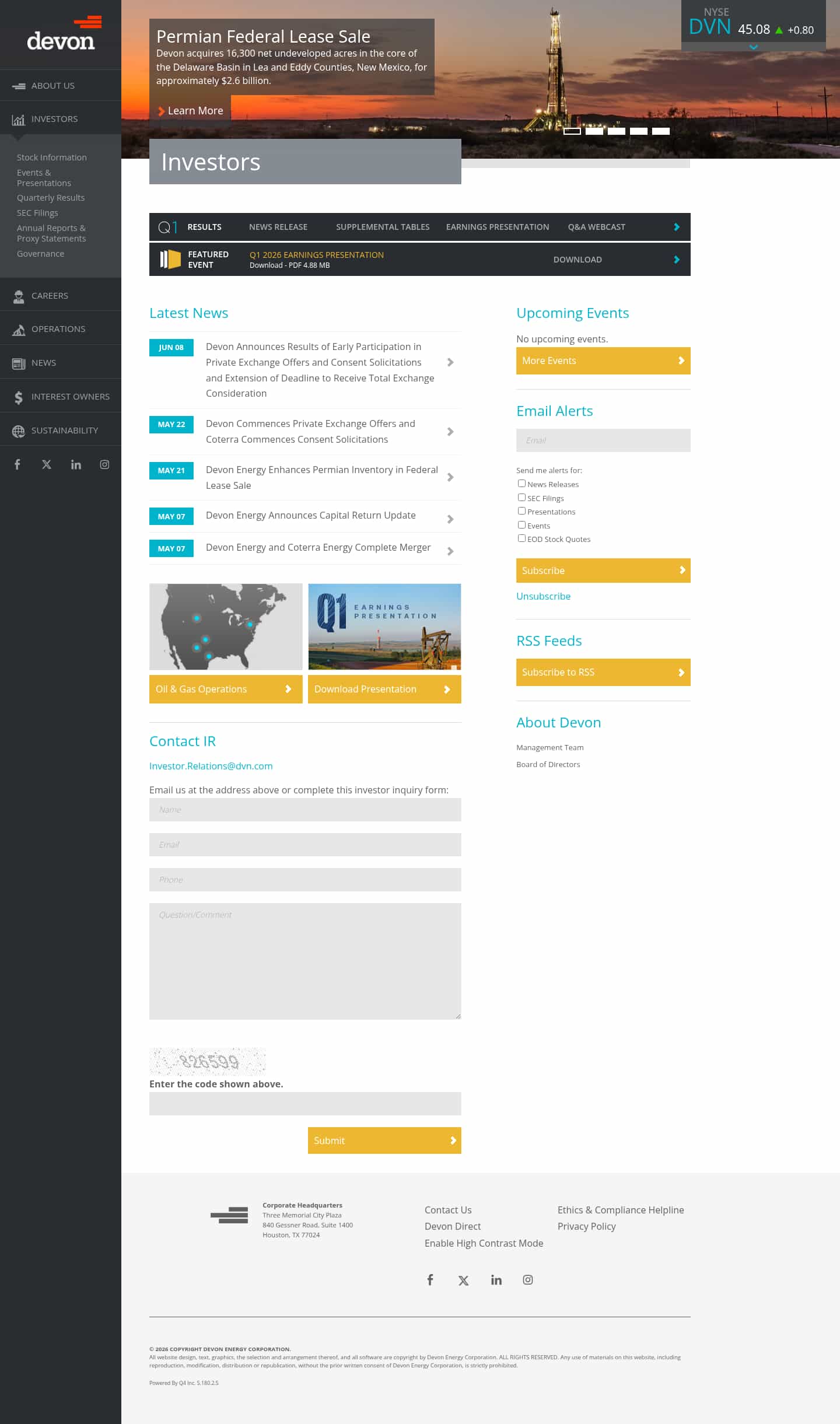Click the footer Devon bars logo
The width and height of the screenshot is (840, 1424).
(229, 1215)
